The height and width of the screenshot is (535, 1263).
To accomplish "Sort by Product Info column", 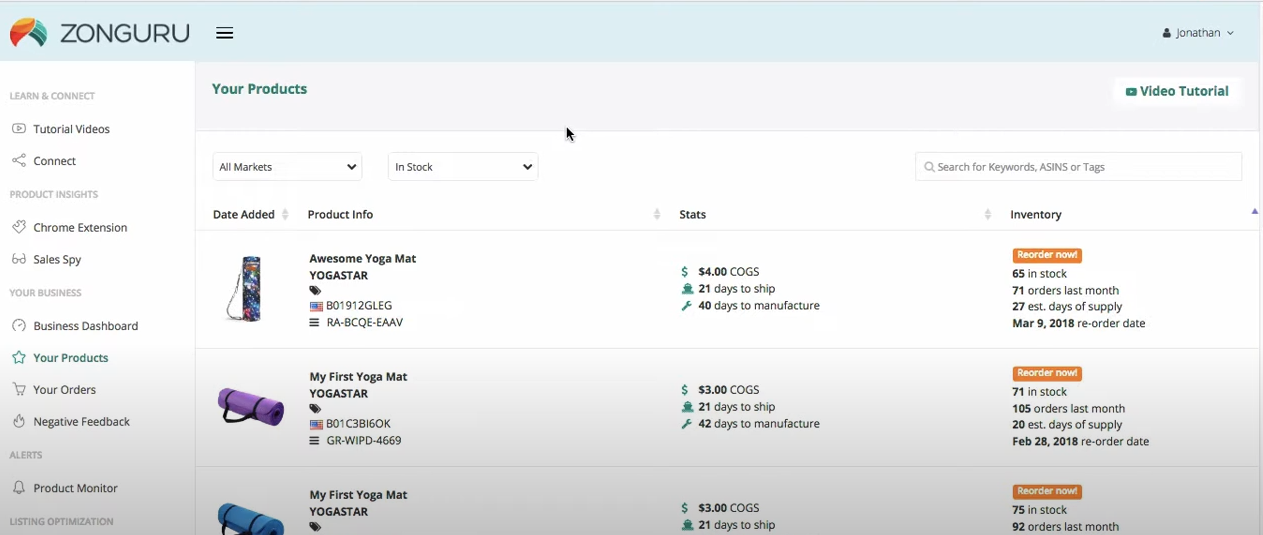I will (484, 215).
